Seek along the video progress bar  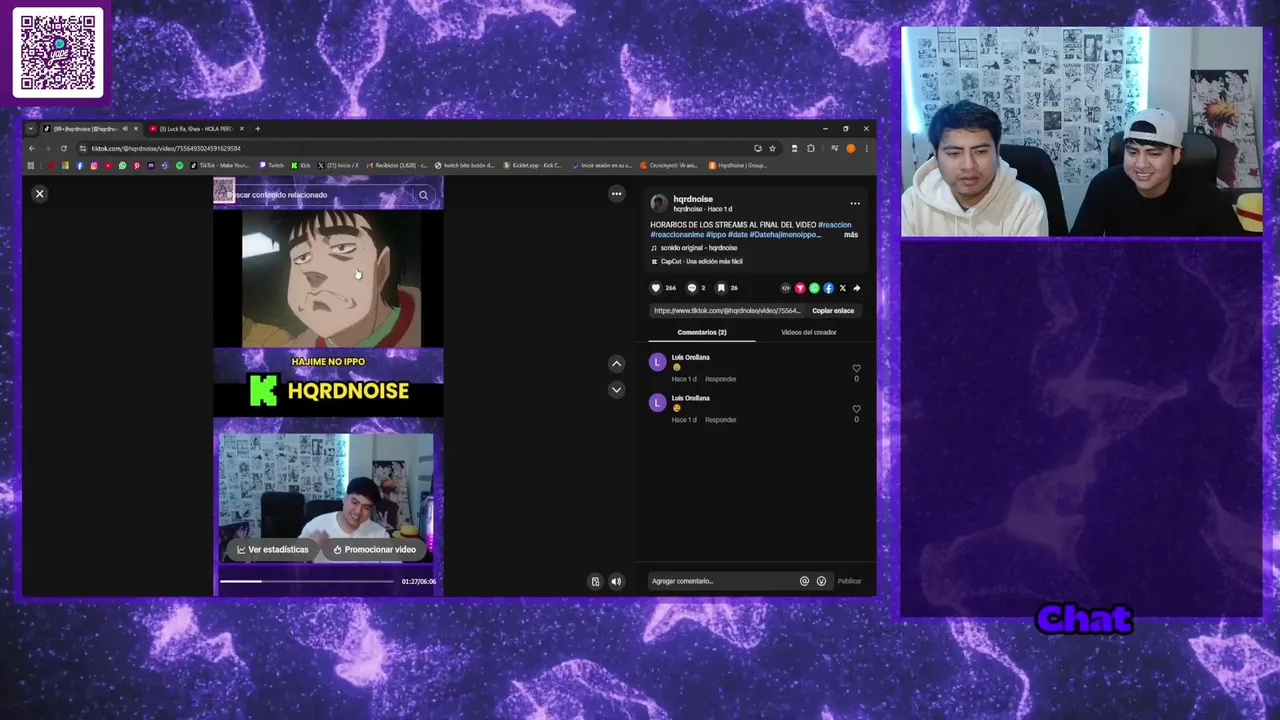pos(307,581)
